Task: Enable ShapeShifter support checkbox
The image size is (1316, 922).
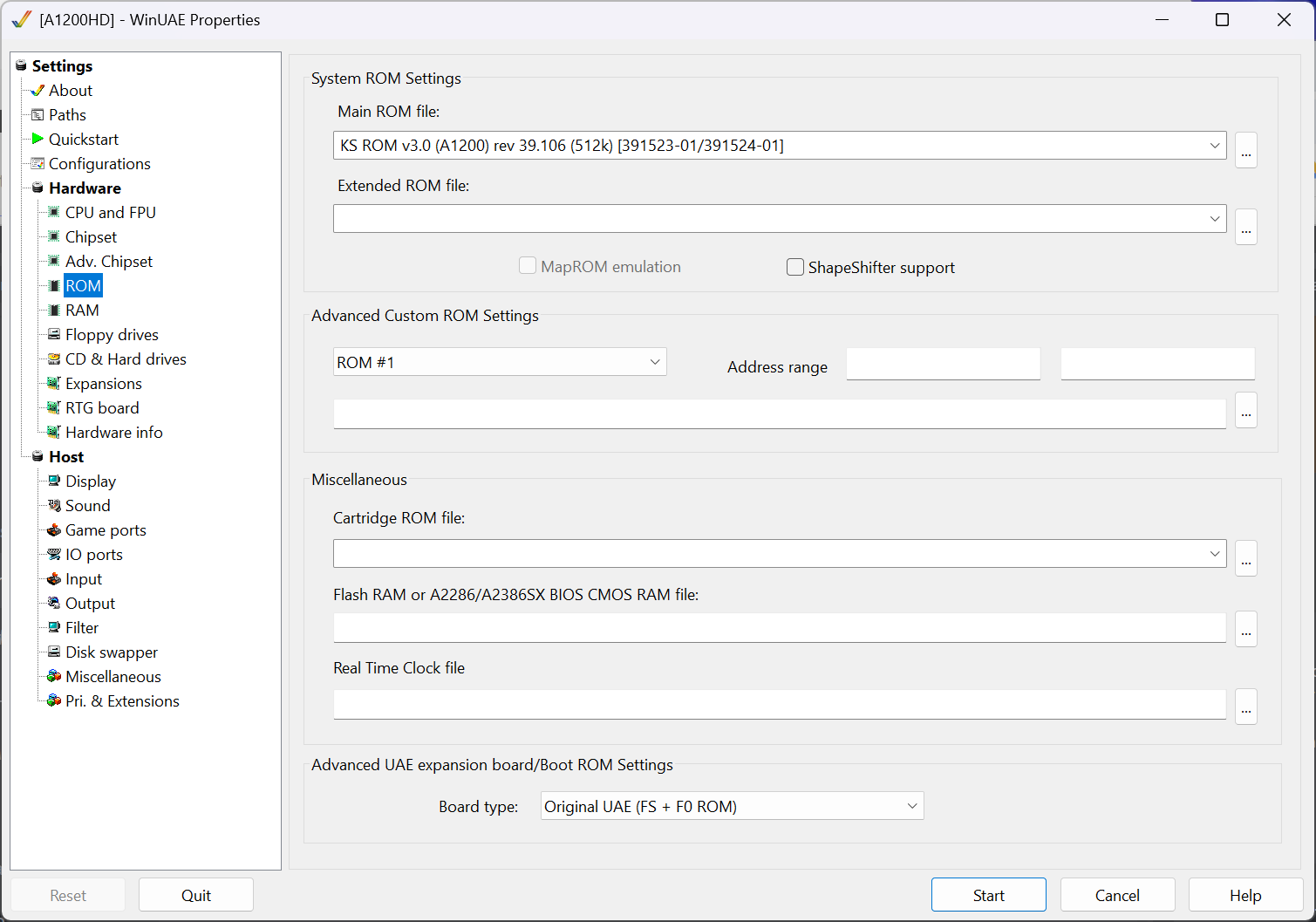Action: pos(795,267)
